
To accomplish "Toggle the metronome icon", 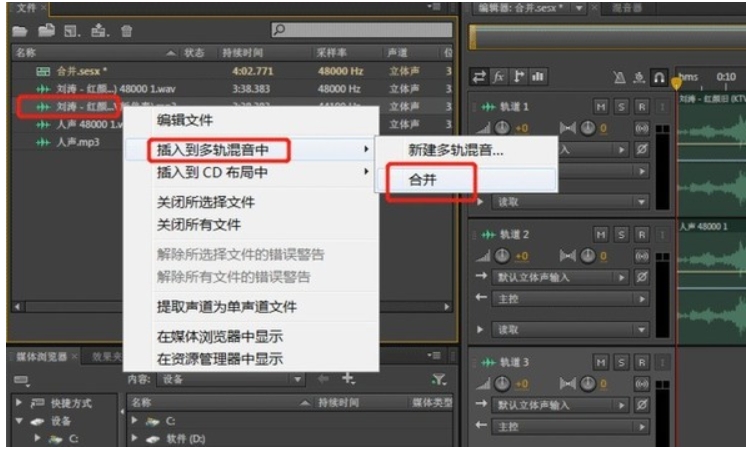I will tap(619, 77).
